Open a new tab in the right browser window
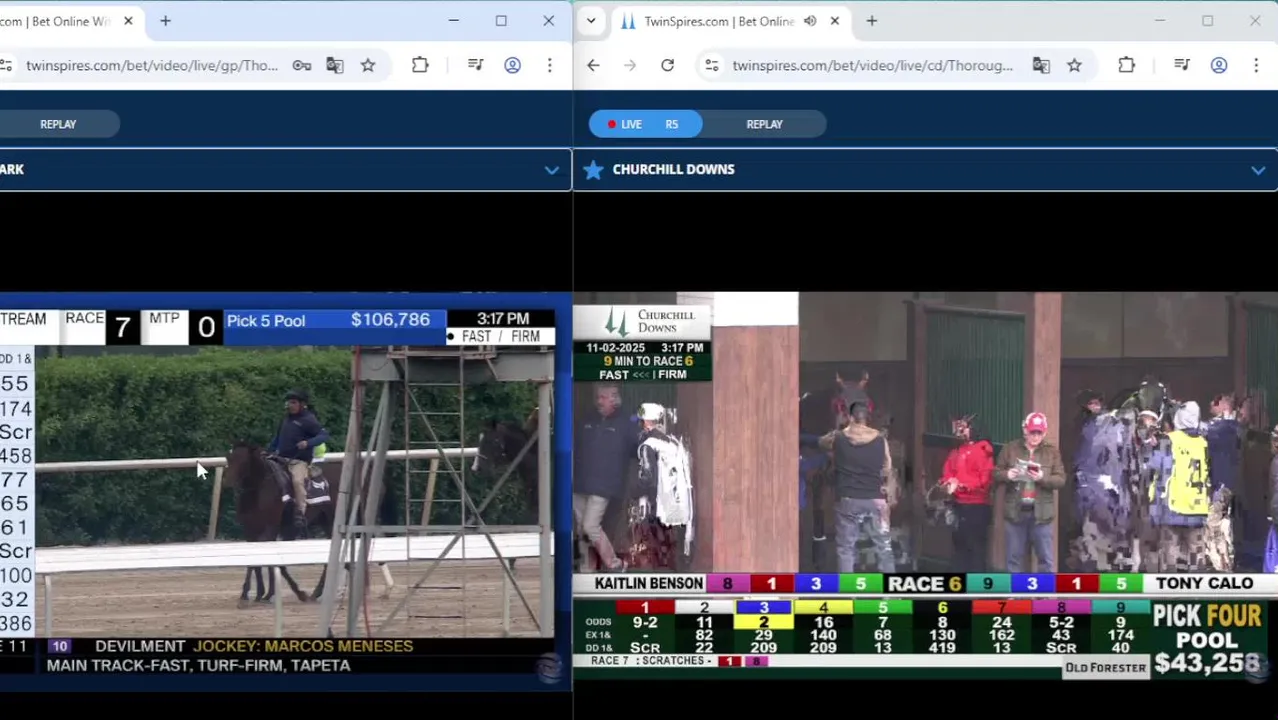The image size is (1278, 720). pos(872,21)
